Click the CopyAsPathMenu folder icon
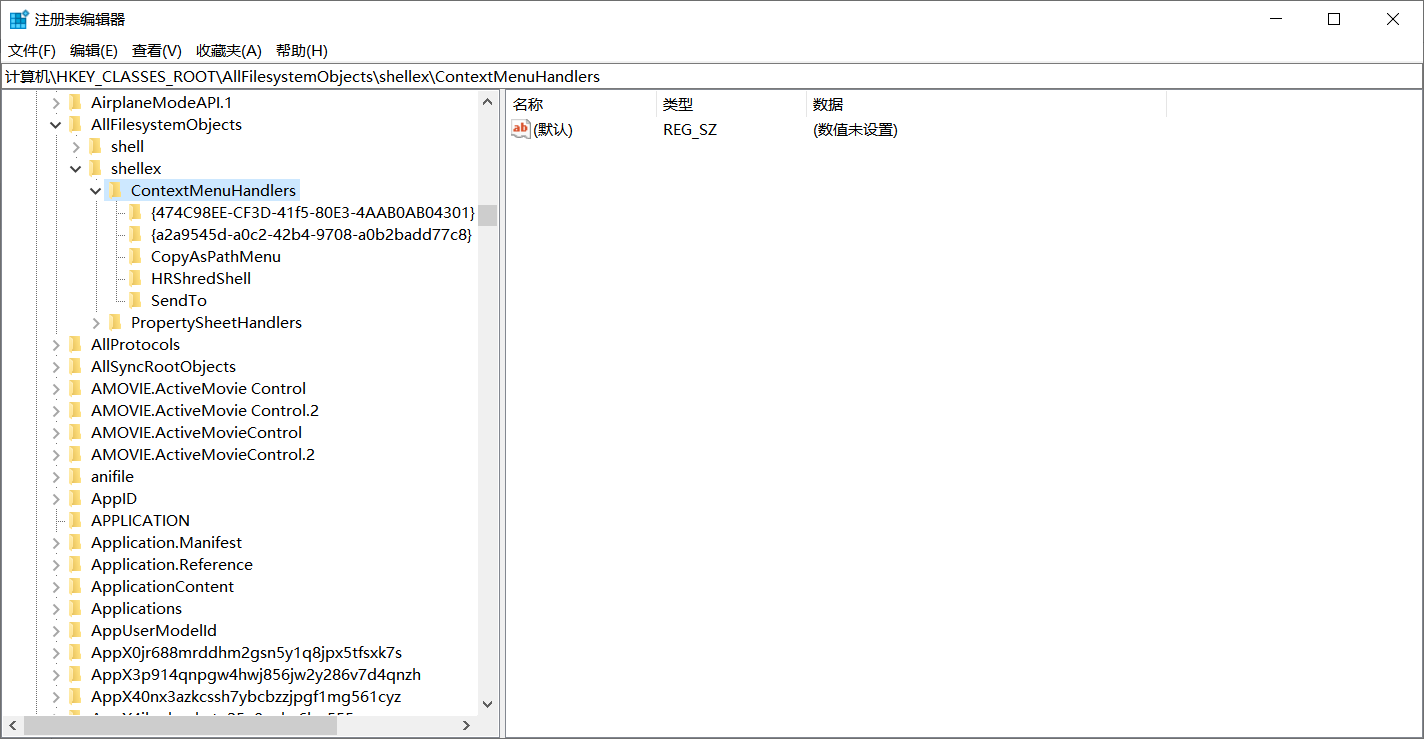1424x739 pixels. tap(135, 256)
